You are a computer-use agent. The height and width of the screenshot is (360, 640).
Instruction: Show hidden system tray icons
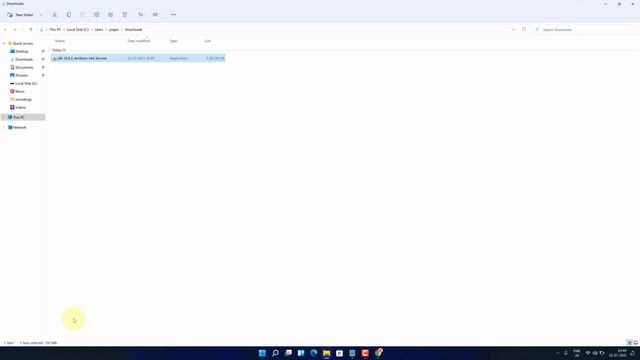point(558,353)
